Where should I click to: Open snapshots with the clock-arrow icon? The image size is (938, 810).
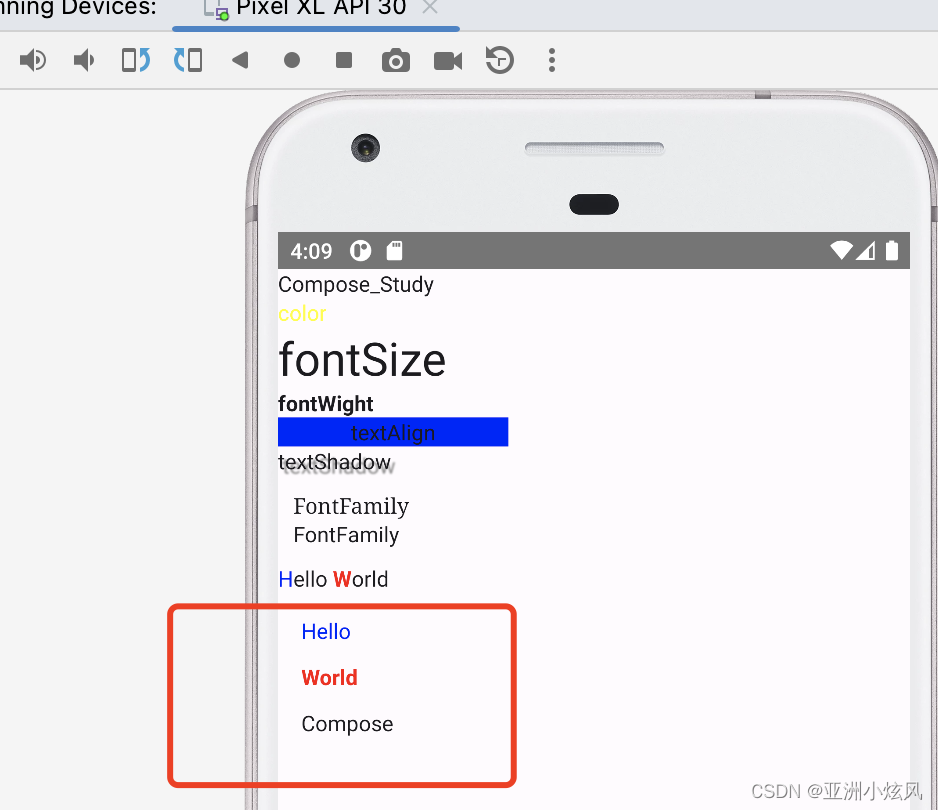click(x=500, y=60)
